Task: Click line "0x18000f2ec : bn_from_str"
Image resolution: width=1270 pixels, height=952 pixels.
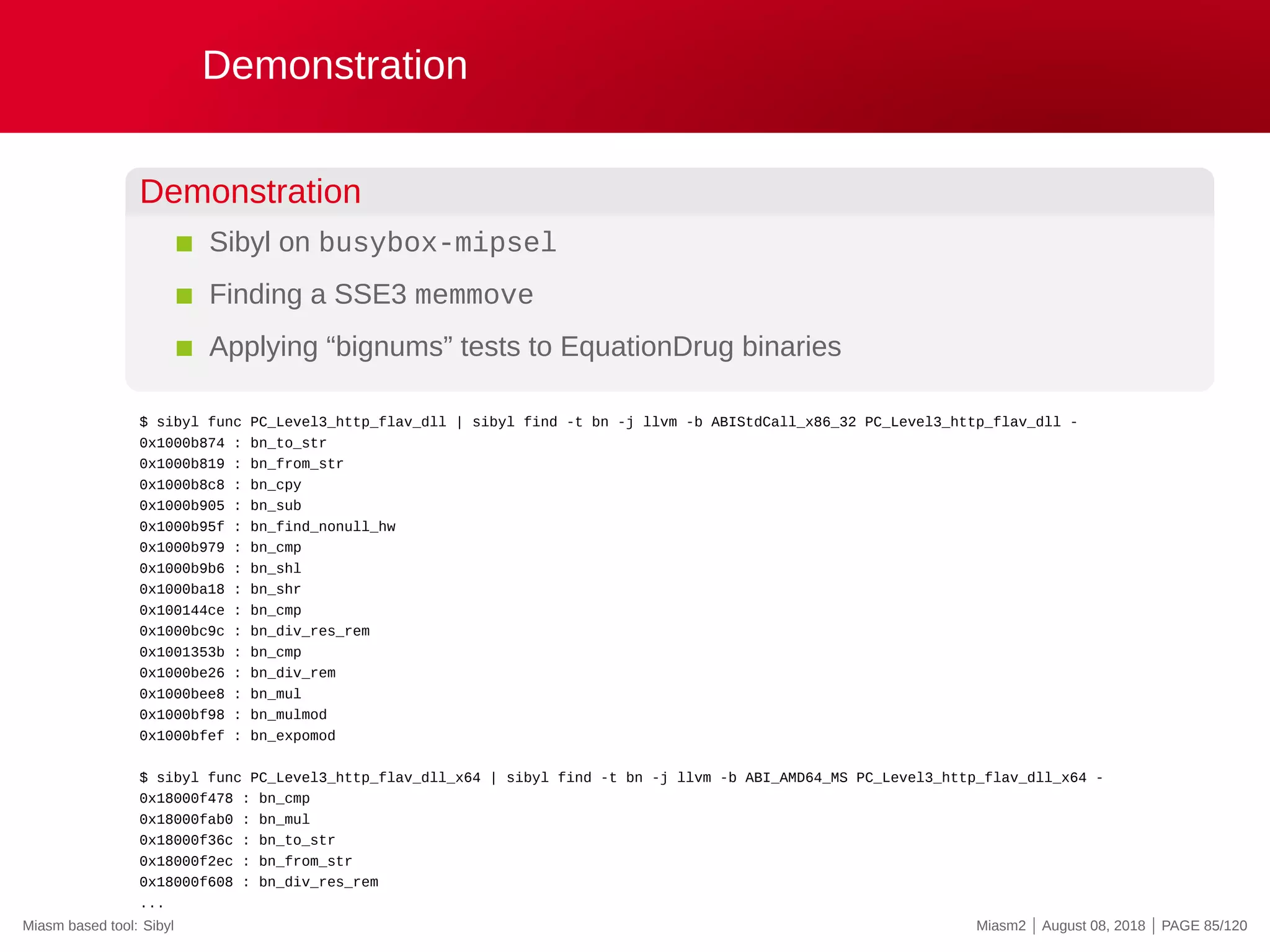Action: (x=246, y=862)
